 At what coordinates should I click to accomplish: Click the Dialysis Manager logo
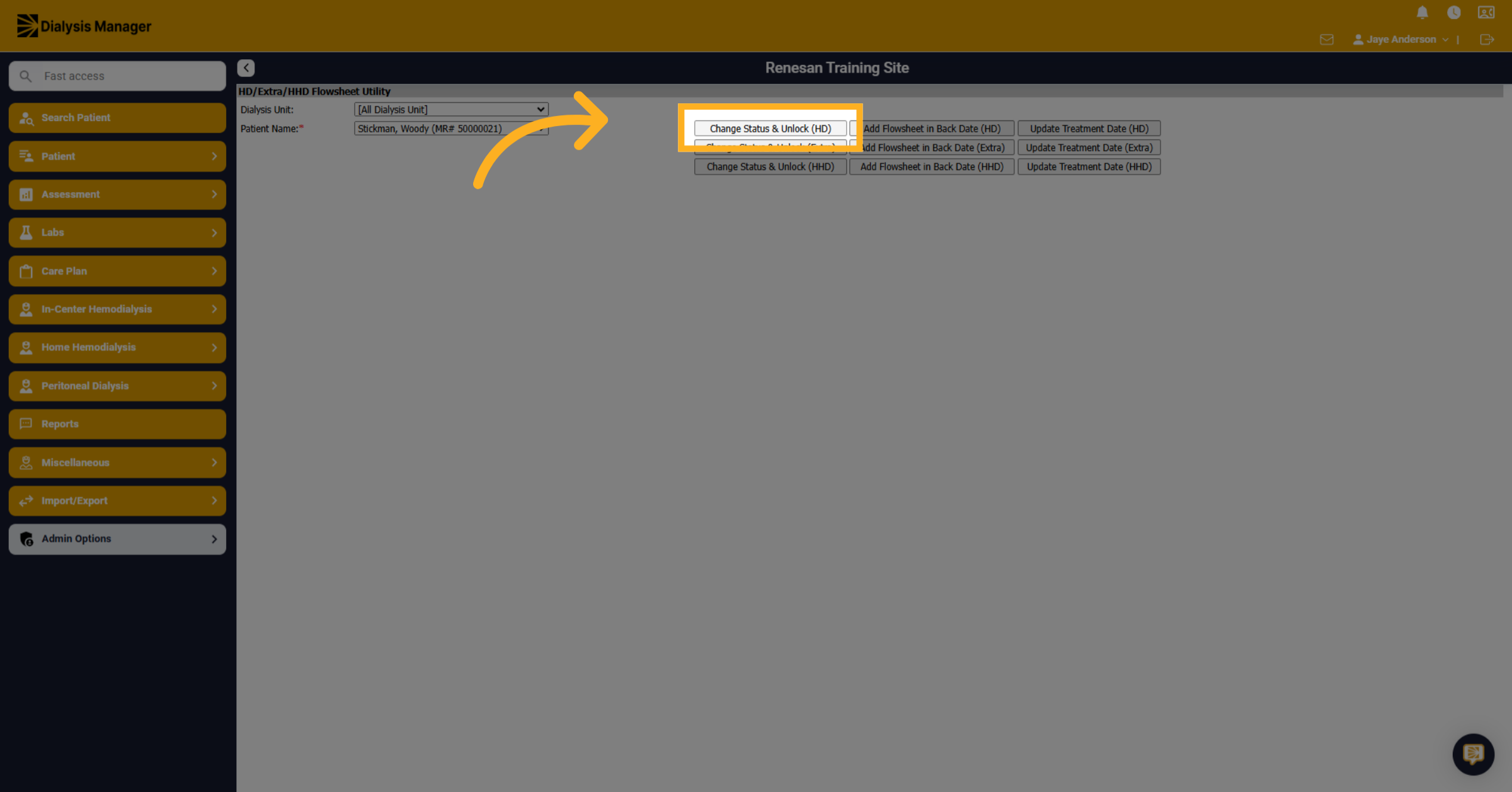point(84,26)
